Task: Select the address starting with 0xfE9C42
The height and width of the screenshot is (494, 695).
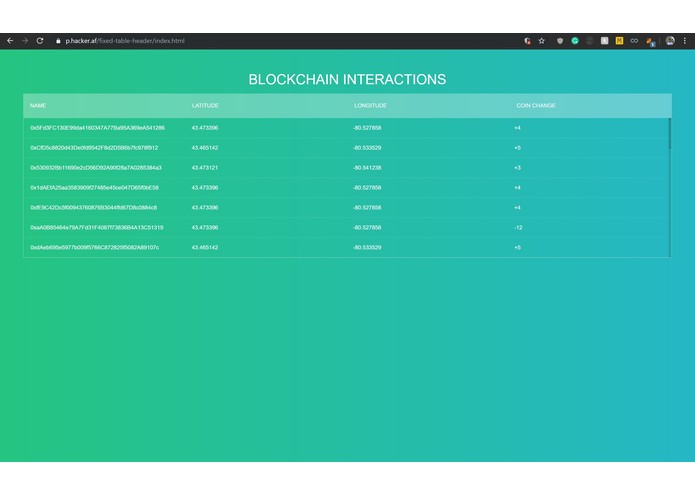Action: [94, 207]
